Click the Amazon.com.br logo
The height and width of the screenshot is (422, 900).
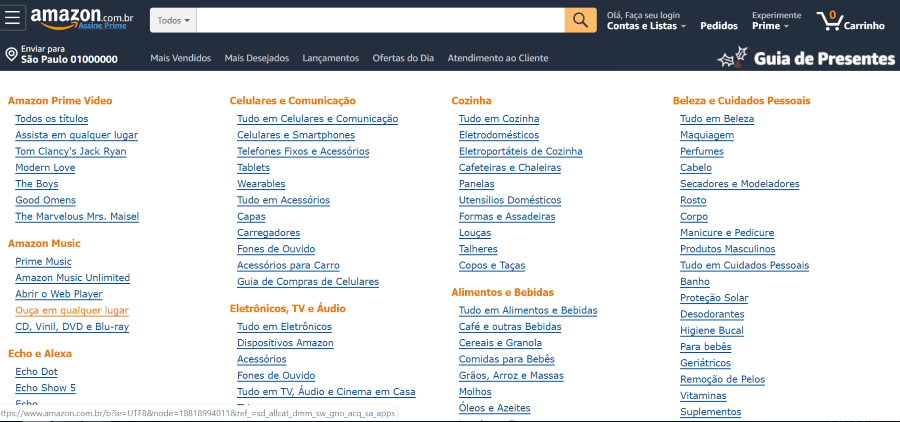(82, 17)
